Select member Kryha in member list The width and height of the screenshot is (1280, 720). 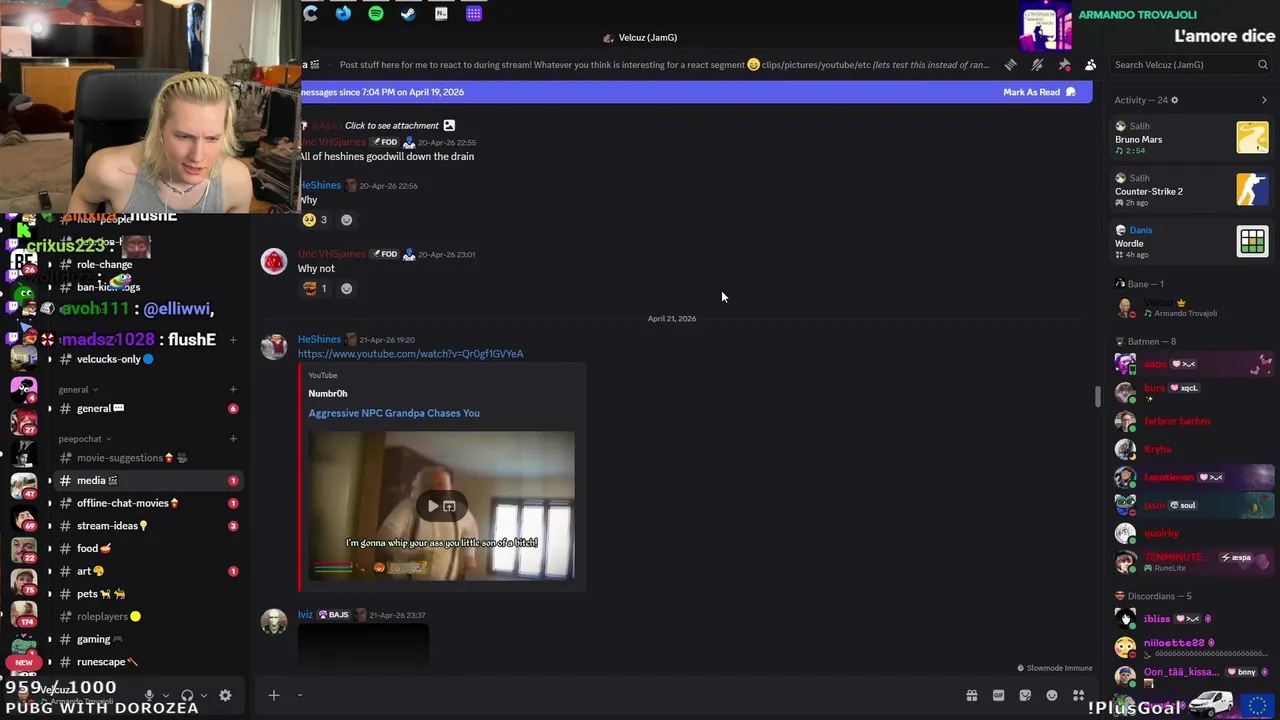pos(1192,449)
